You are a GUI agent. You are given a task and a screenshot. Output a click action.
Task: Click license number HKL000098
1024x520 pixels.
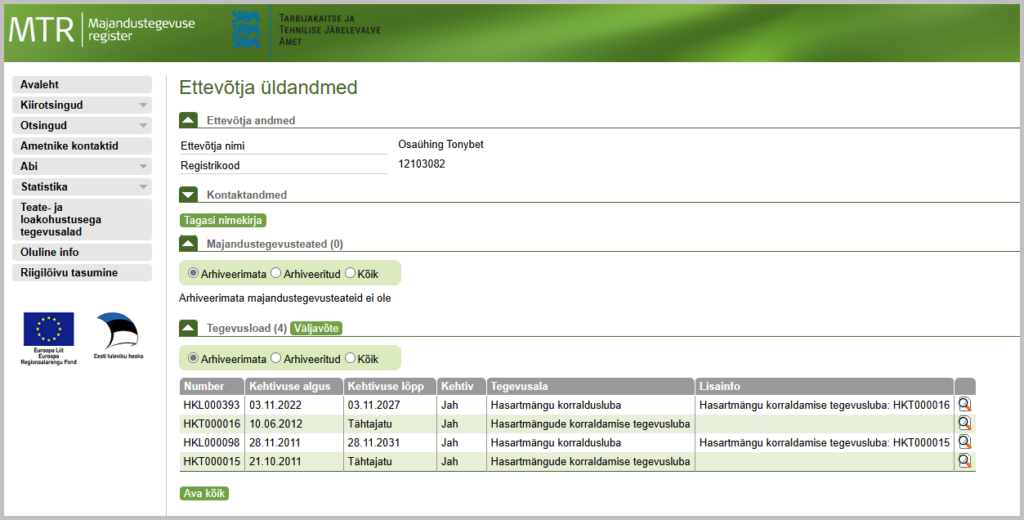pos(212,443)
